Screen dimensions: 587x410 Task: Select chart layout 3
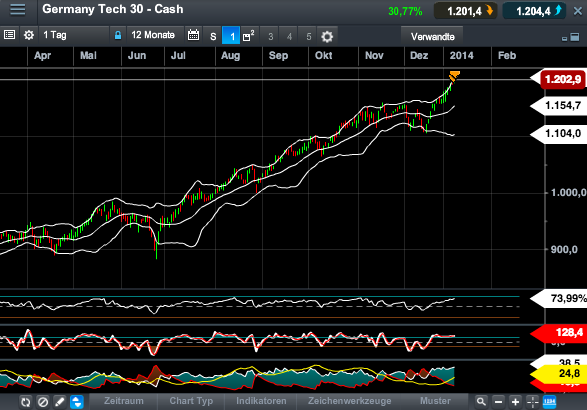click(x=271, y=36)
